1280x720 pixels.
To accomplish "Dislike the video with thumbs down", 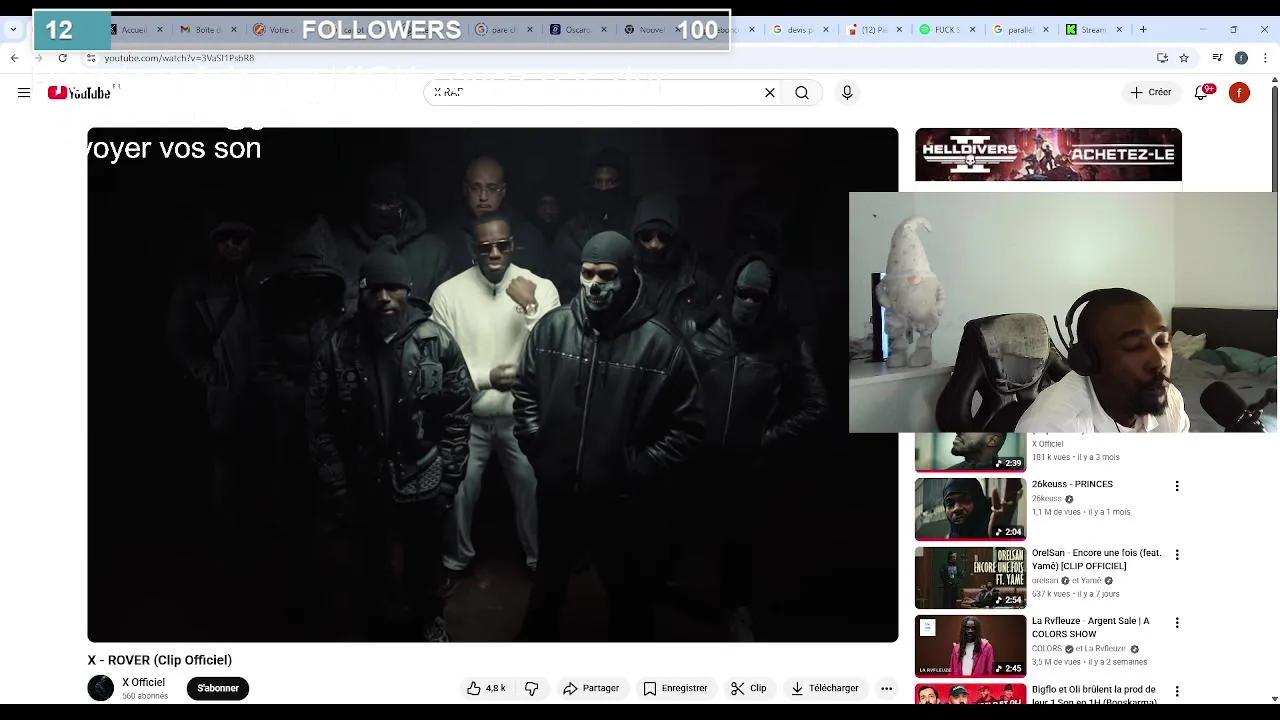I will click(532, 688).
